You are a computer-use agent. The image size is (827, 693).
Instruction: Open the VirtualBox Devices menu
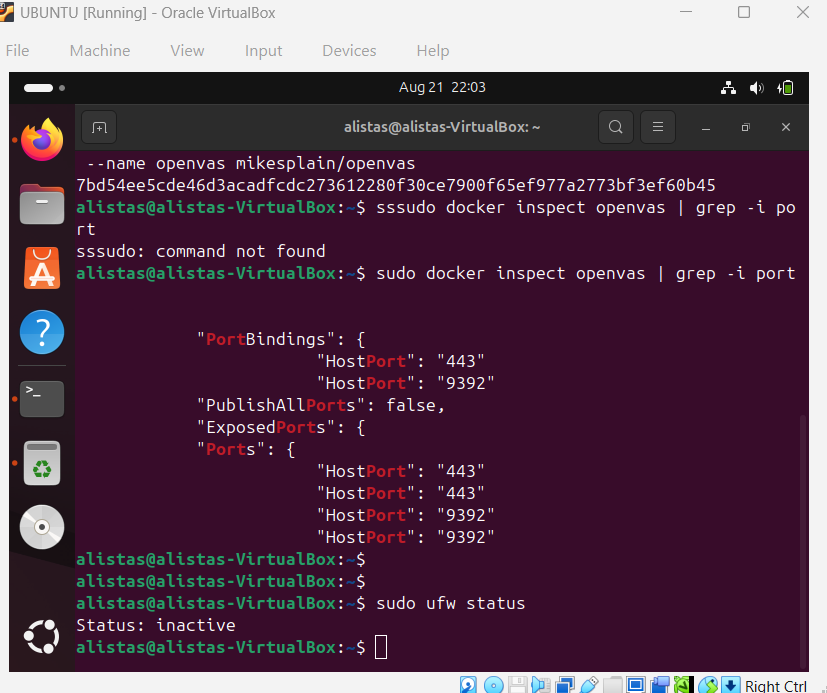[x=349, y=50]
